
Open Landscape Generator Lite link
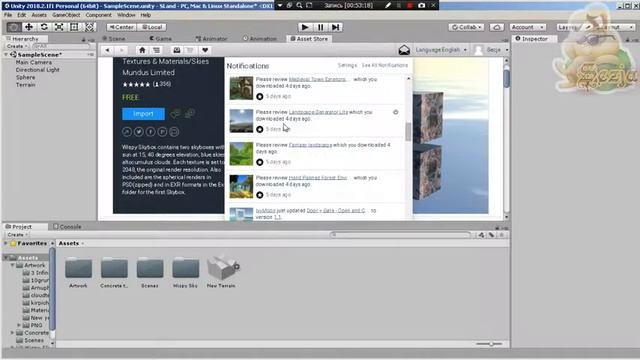(x=318, y=112)
